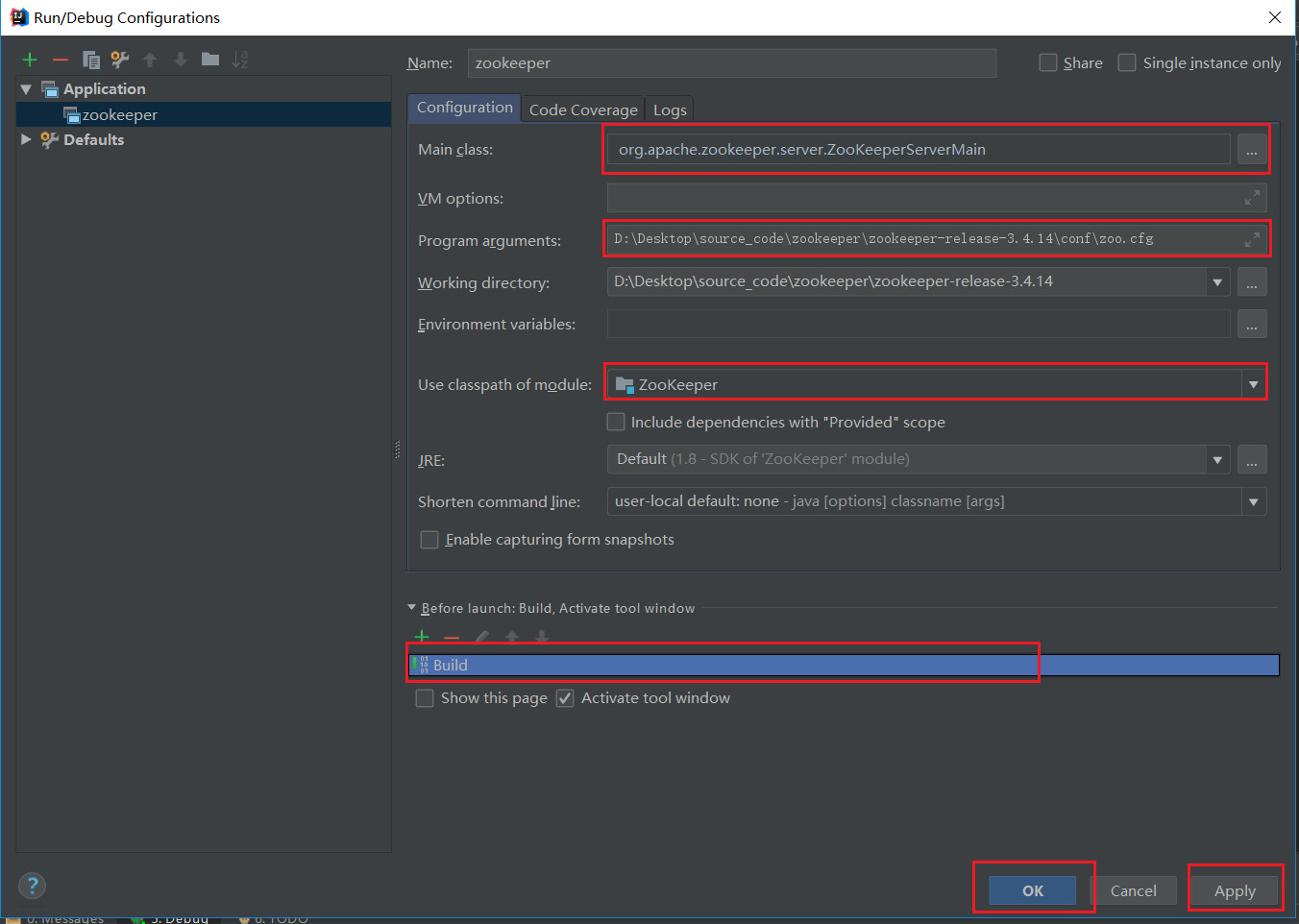Uncheck Activate tool window
1299x924 pixels.
565,698
